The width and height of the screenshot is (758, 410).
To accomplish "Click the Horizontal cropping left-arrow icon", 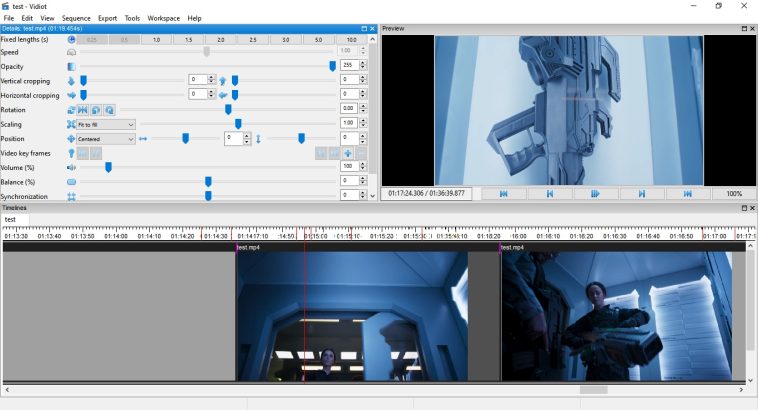I will tap(222, 96).
